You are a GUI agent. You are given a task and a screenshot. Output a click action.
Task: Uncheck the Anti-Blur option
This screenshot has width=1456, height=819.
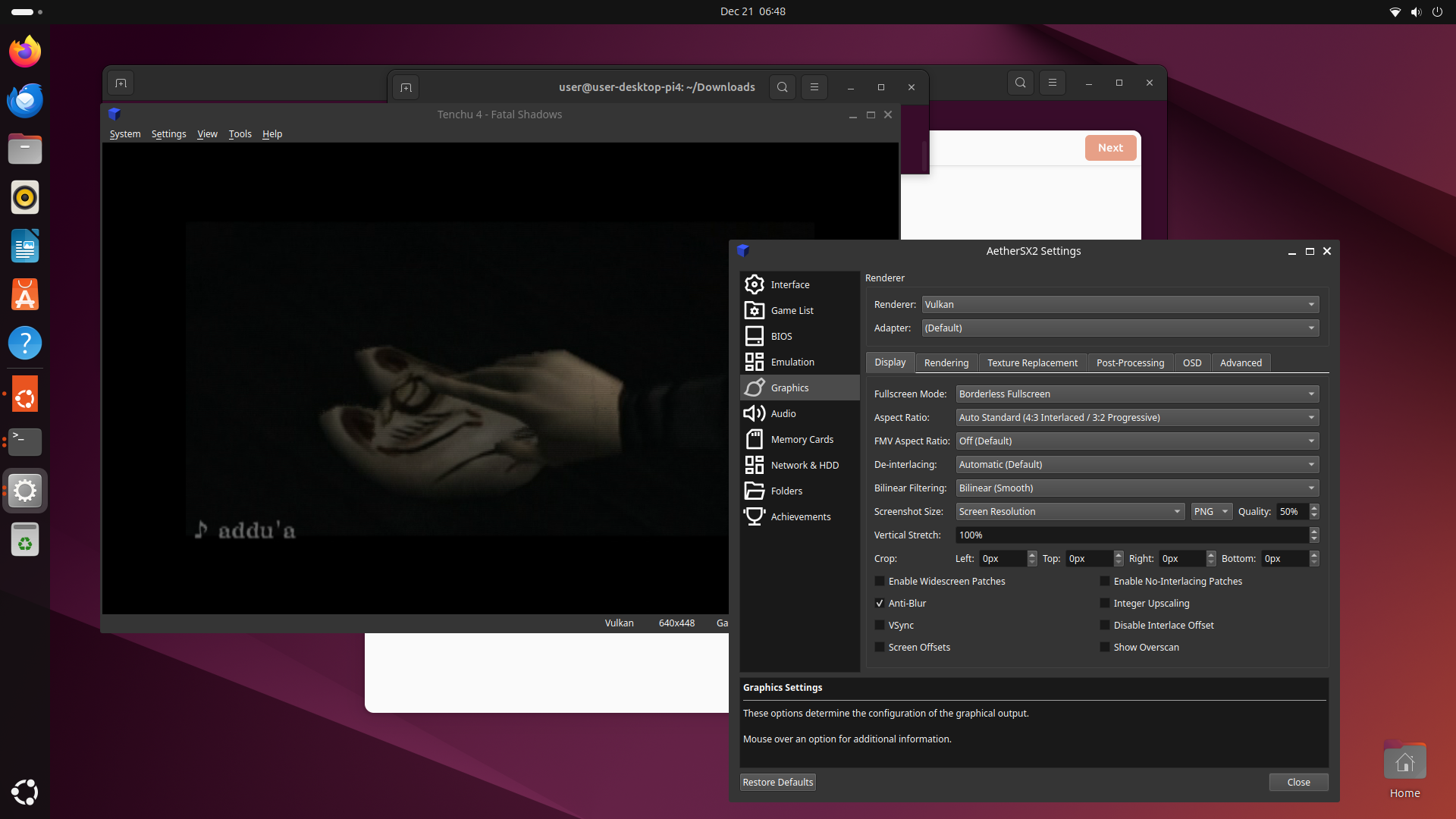[x=880, y=604]
